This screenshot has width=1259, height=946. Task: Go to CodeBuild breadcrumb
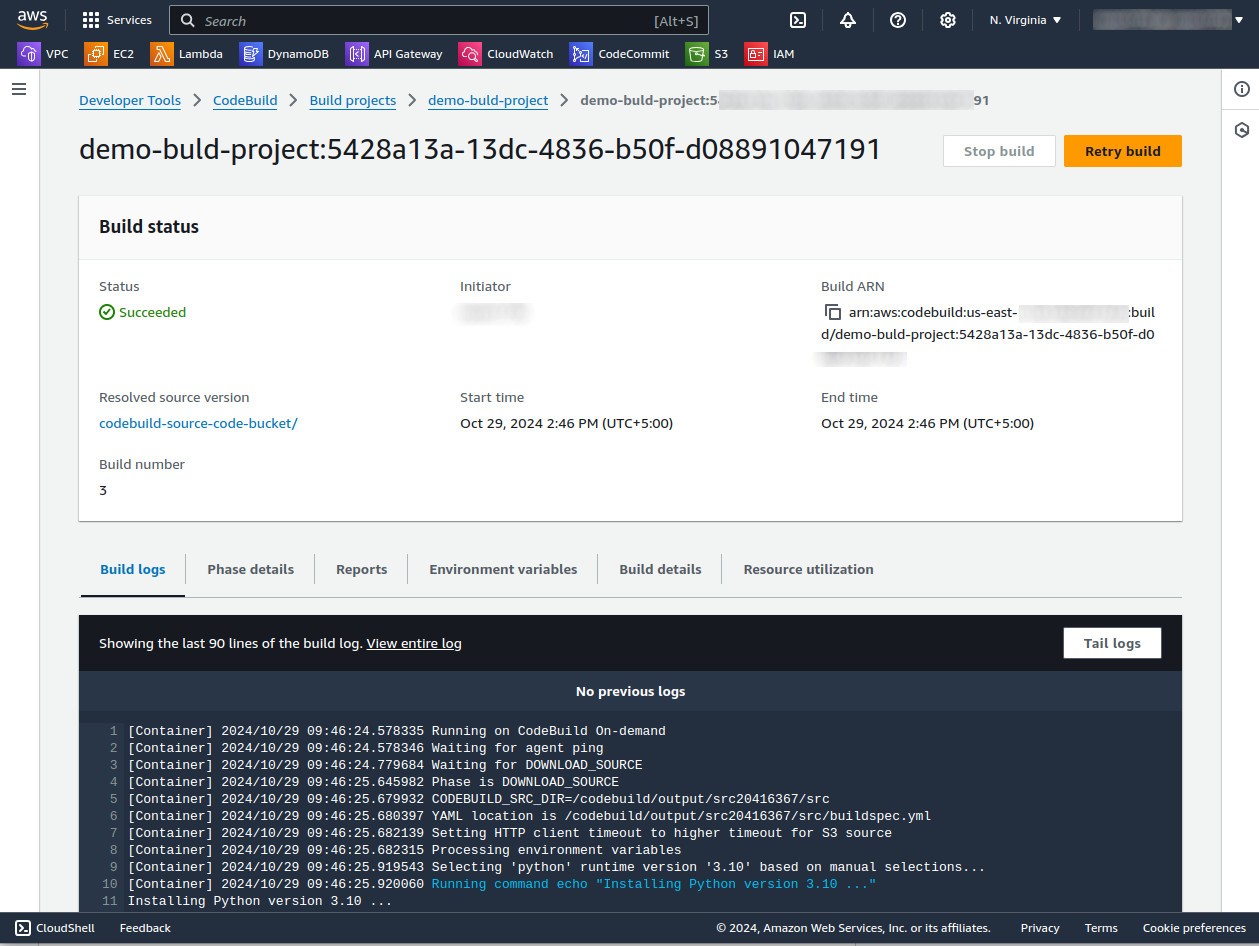(246, 101)
